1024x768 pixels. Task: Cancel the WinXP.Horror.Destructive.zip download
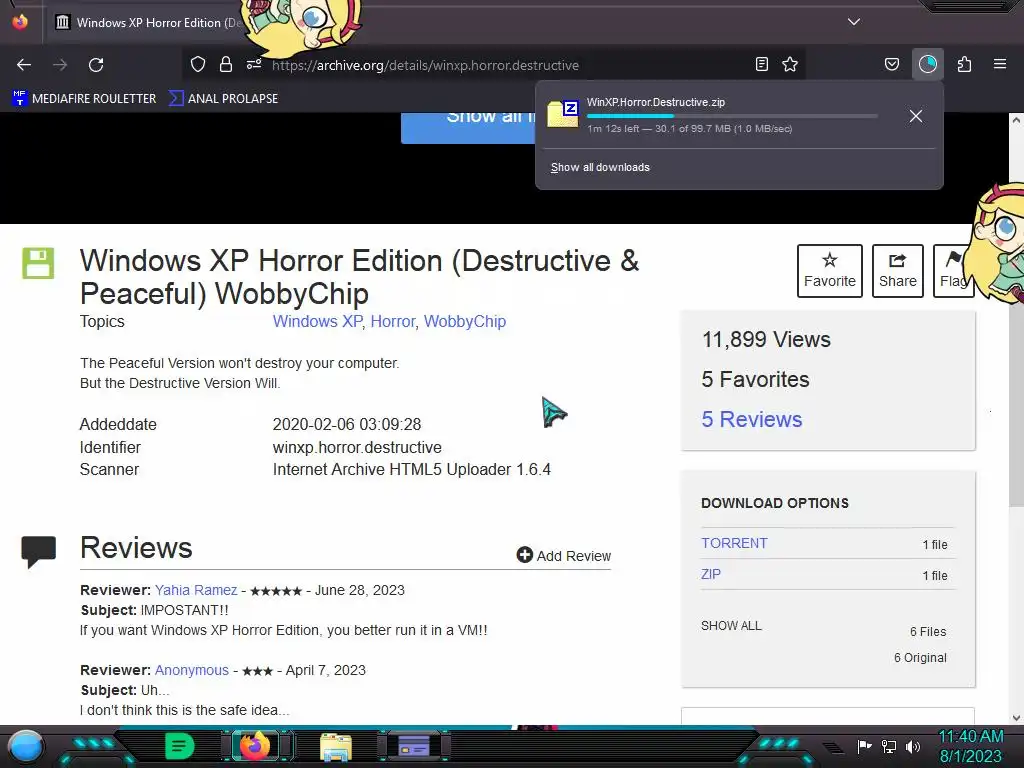pos(916,116)
